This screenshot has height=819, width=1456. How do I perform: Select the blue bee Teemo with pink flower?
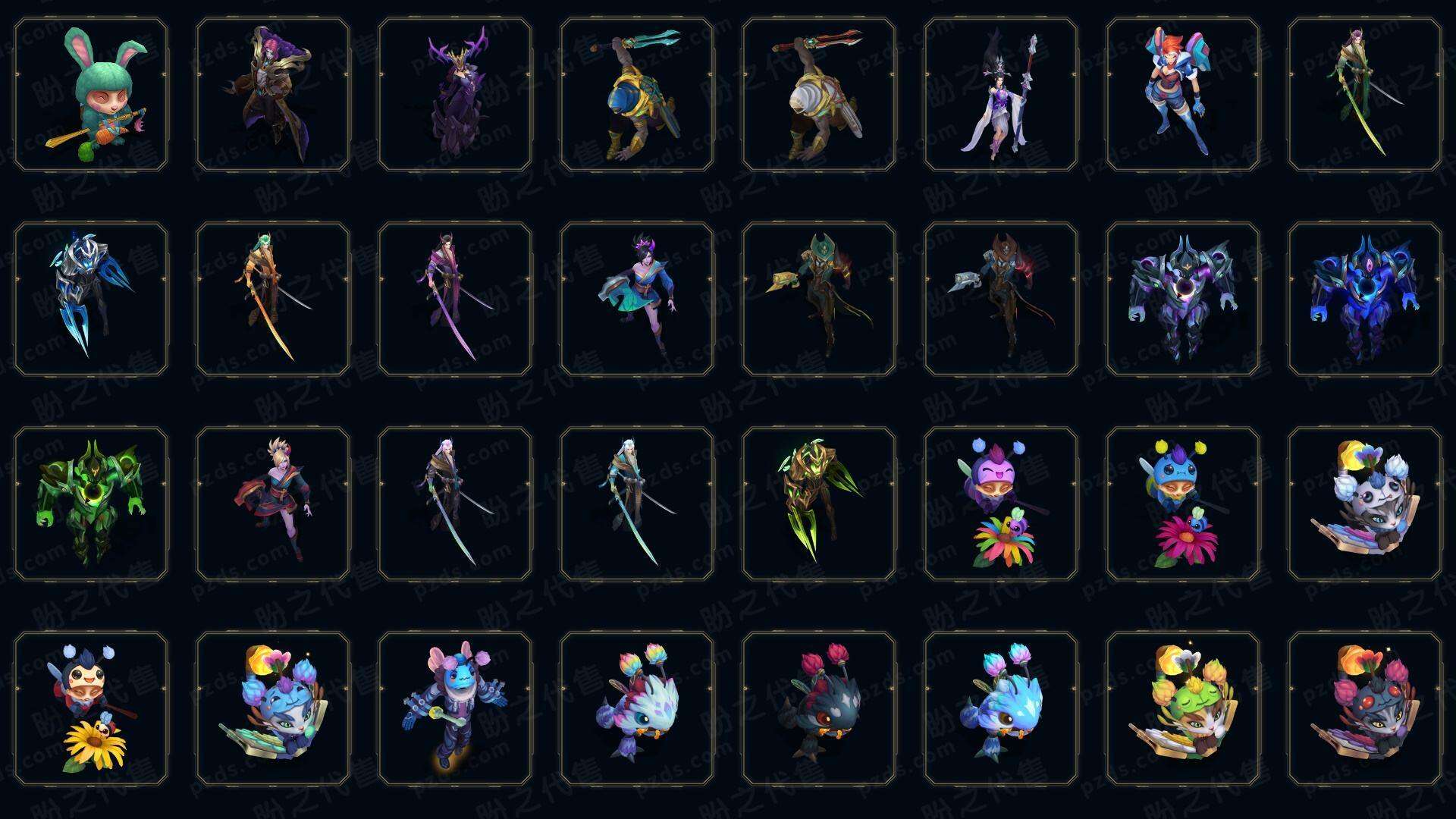coord(1183,504)
